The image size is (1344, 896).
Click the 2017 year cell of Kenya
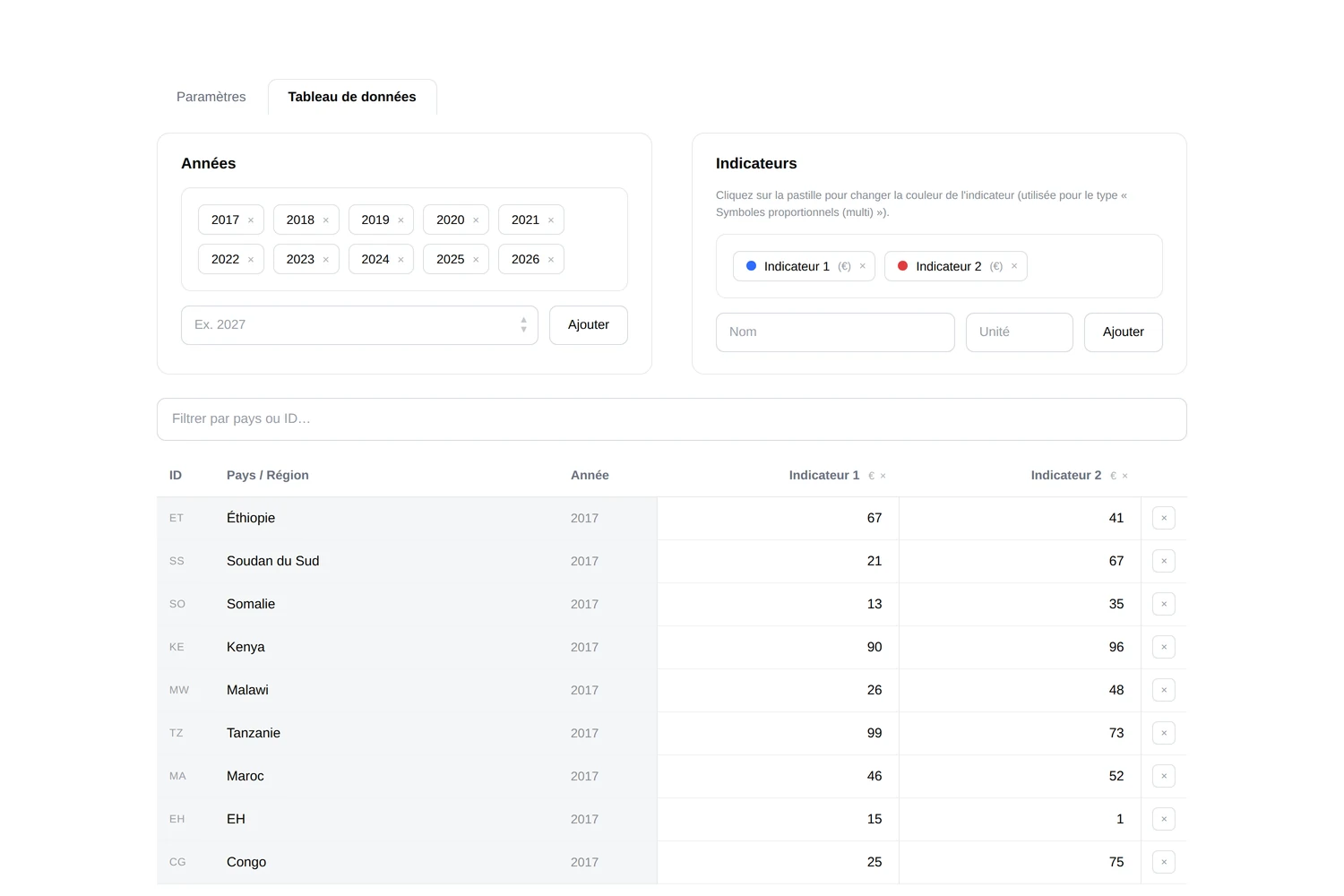(584, 648)
